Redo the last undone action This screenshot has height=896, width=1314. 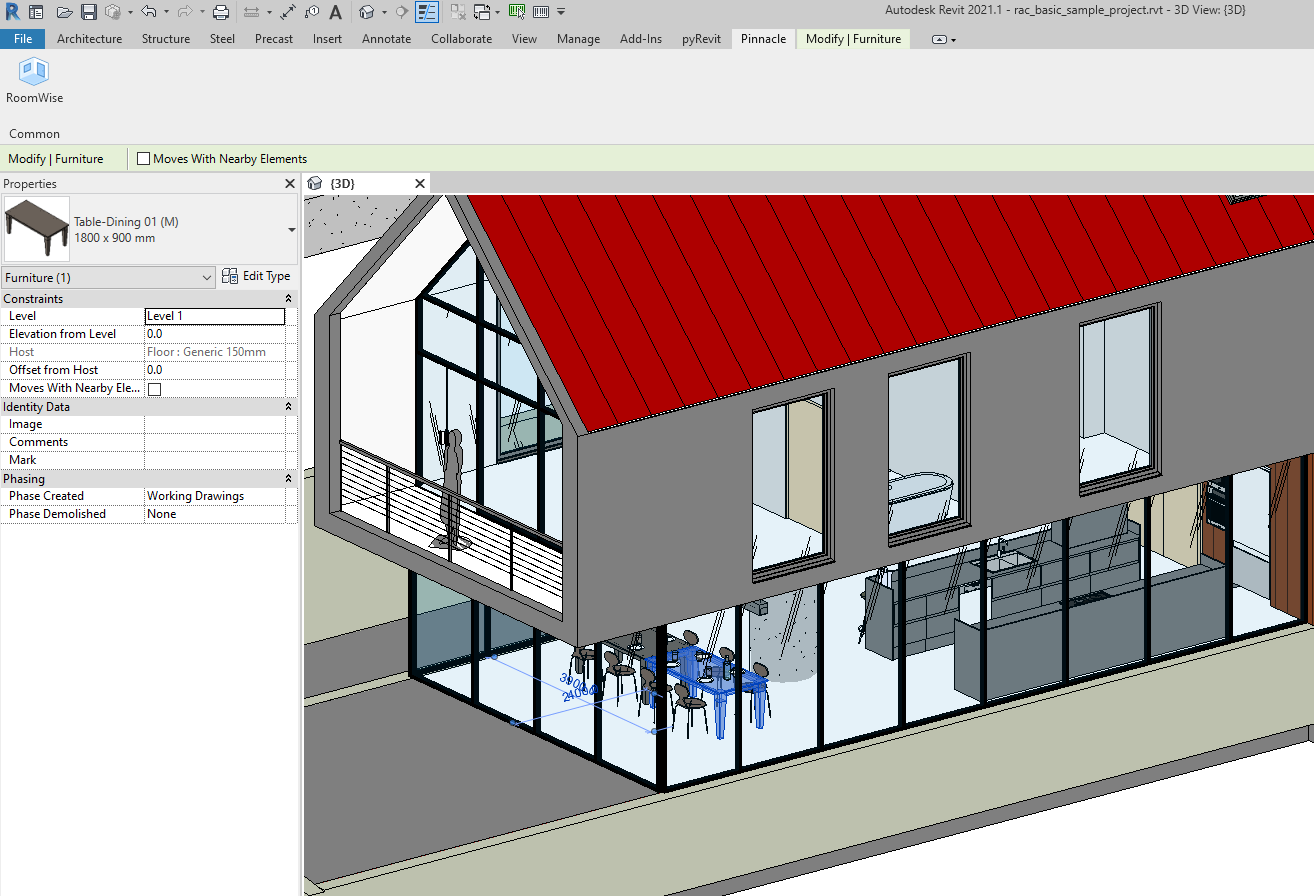tap(185, 12)
